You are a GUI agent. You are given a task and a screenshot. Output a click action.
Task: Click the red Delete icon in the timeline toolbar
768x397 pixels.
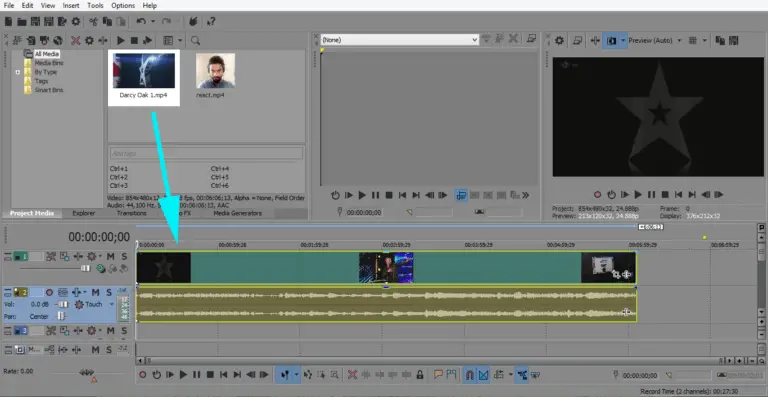pos(352,375)
